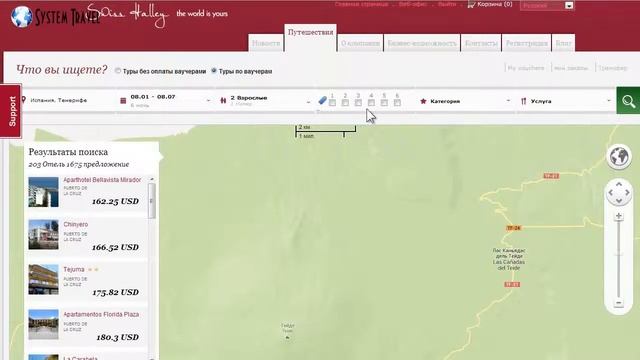The height and width of the screenshot is (360, 640).
Task: Open the Chinyero hotel link
Action: click(76, 224)
